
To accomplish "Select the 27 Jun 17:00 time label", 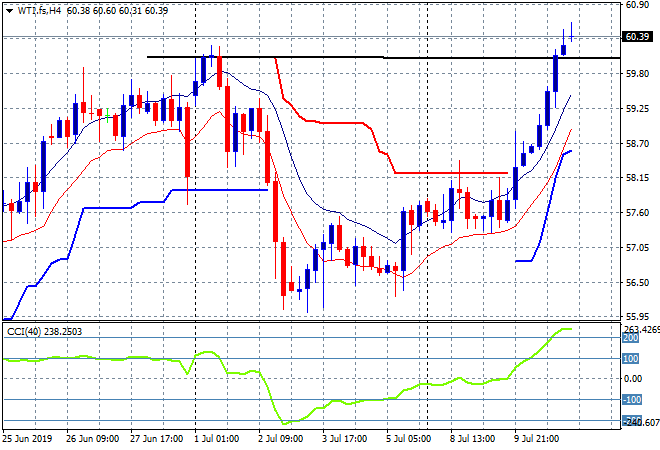I will (x=157, y=439).
